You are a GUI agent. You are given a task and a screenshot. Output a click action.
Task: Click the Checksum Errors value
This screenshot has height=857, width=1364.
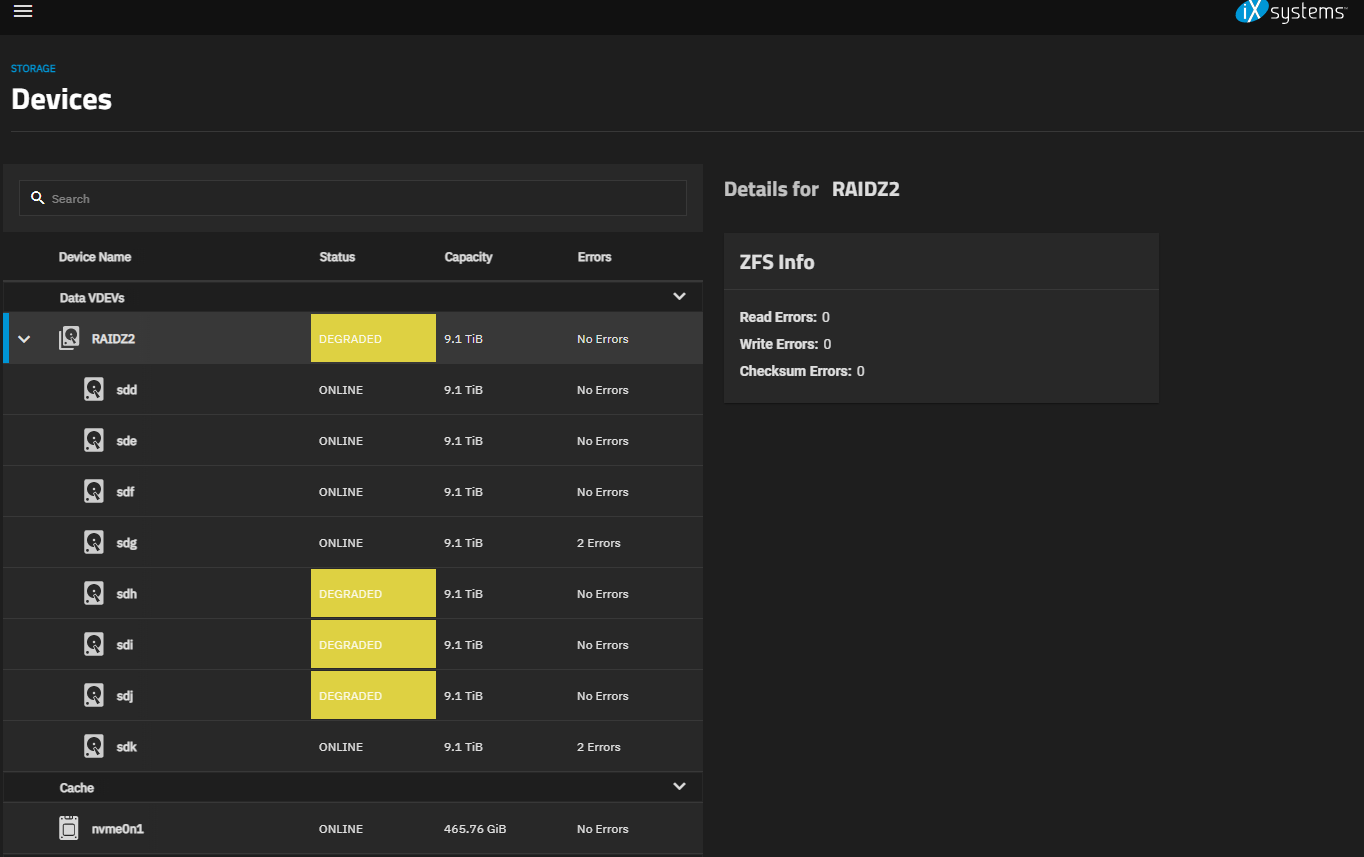click(x=860, y=371)
